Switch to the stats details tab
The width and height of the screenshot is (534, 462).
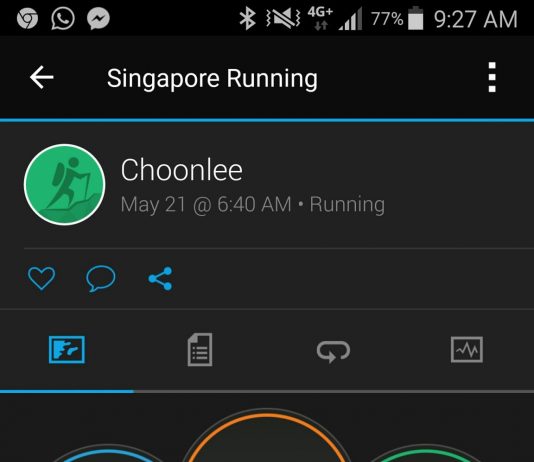click(x=200, y=350)
